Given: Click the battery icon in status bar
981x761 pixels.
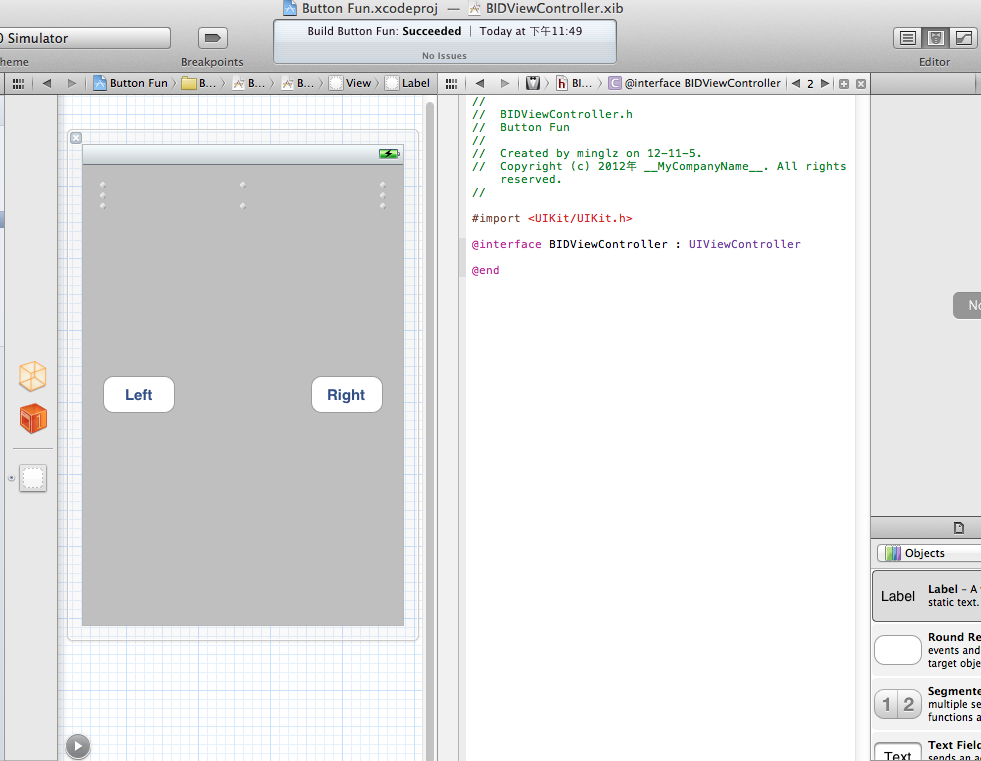Looking at the screenshot, I should pyautogui.click(x=389, y=153).
